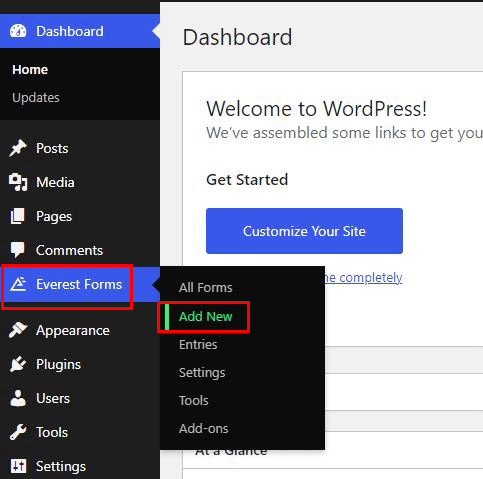Click the Dashboard gauge icon

click(x=18, y=31)
